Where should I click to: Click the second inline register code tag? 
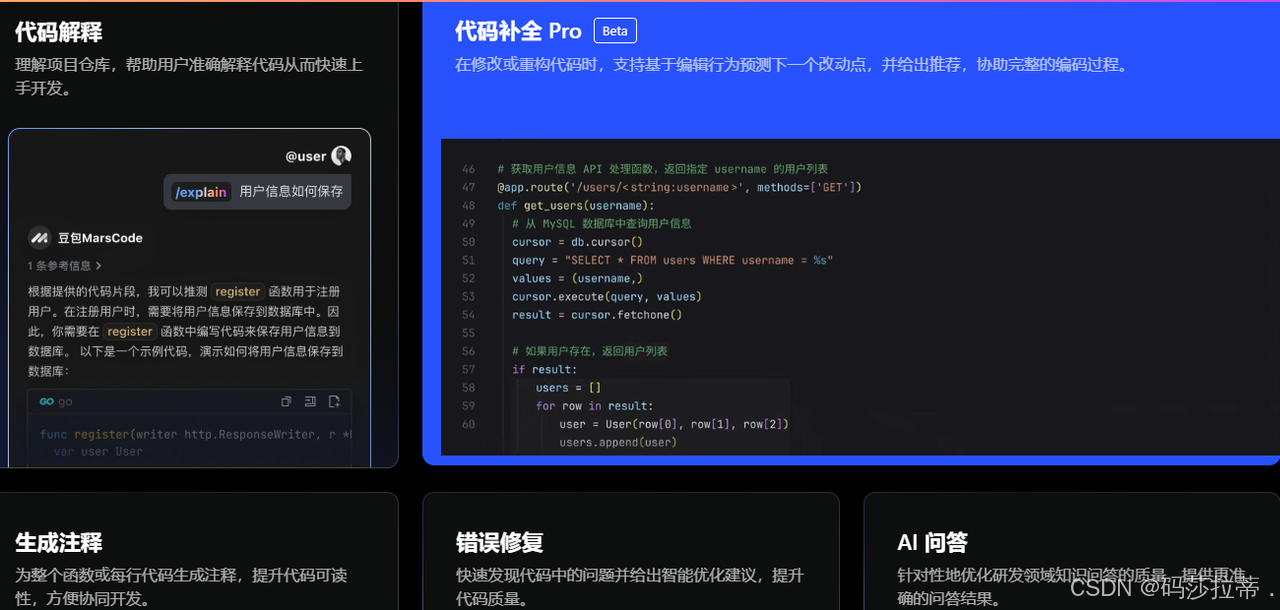click(130, 331)
